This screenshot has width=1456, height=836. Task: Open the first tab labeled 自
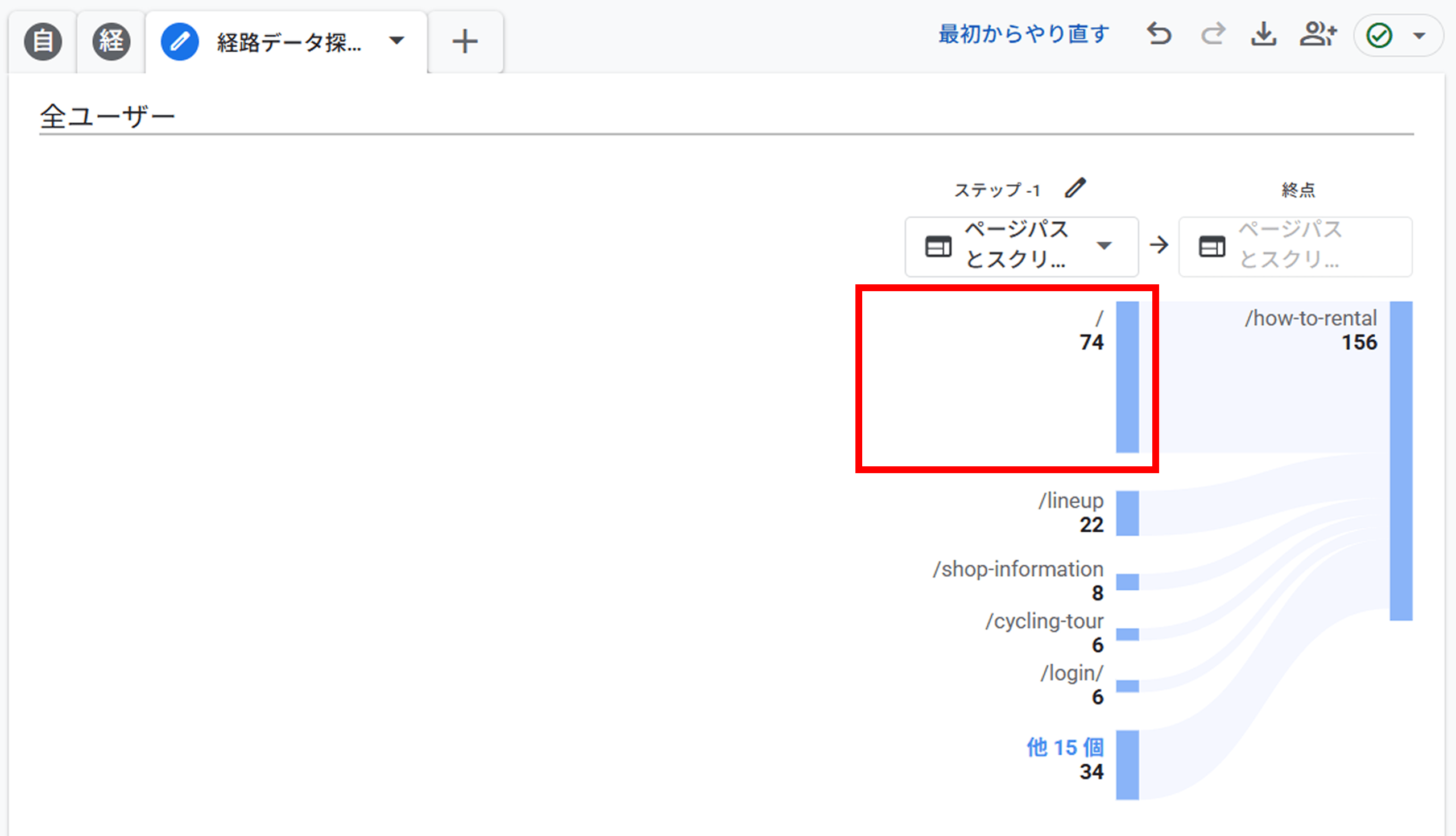[x=43, y=42]
